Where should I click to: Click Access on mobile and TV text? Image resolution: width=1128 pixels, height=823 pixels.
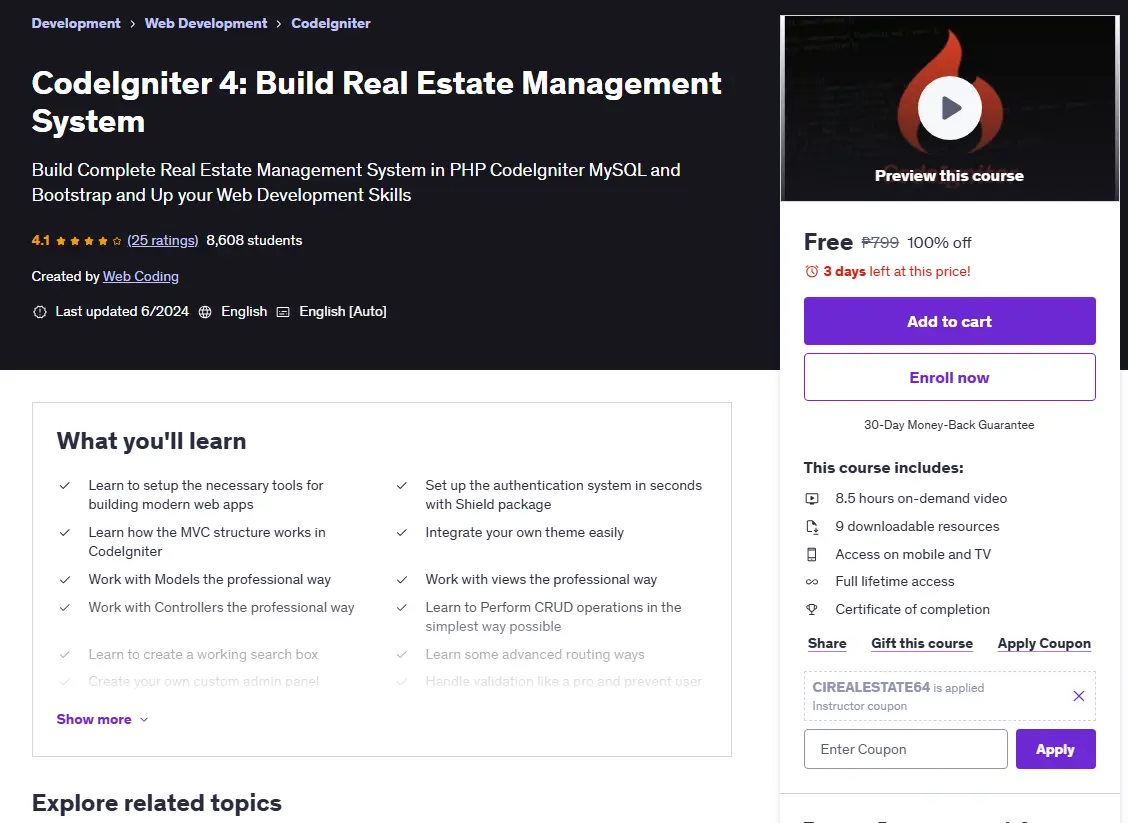pos(913,554)
